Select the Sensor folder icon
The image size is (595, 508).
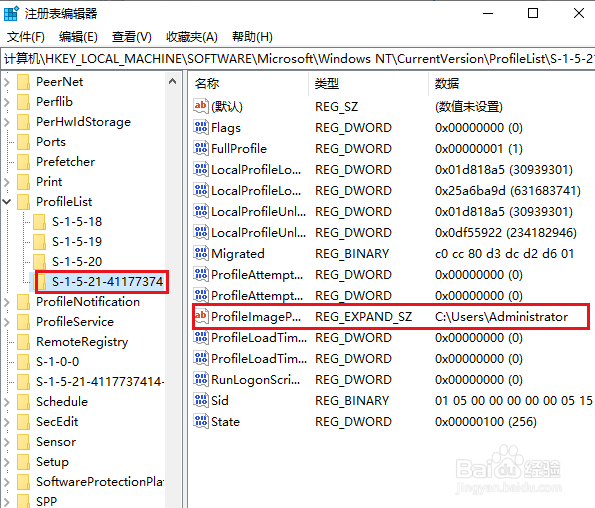[x=24, y=442]
